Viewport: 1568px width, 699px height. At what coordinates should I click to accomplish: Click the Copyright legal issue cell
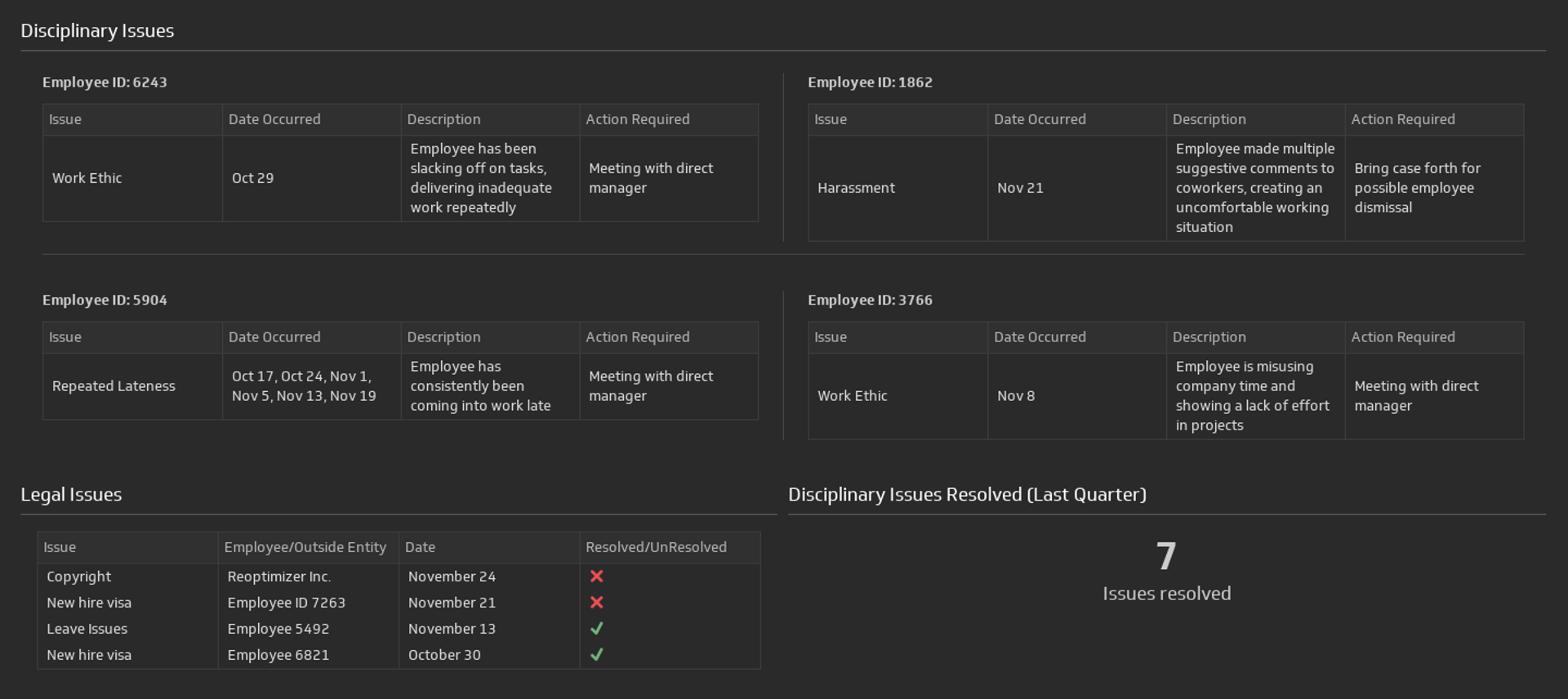[x=127, y=577]
